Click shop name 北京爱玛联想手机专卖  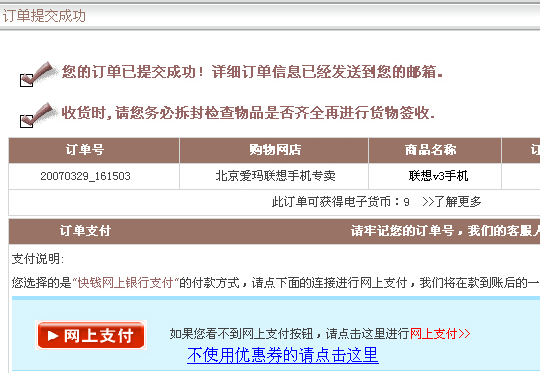(275, 176)
